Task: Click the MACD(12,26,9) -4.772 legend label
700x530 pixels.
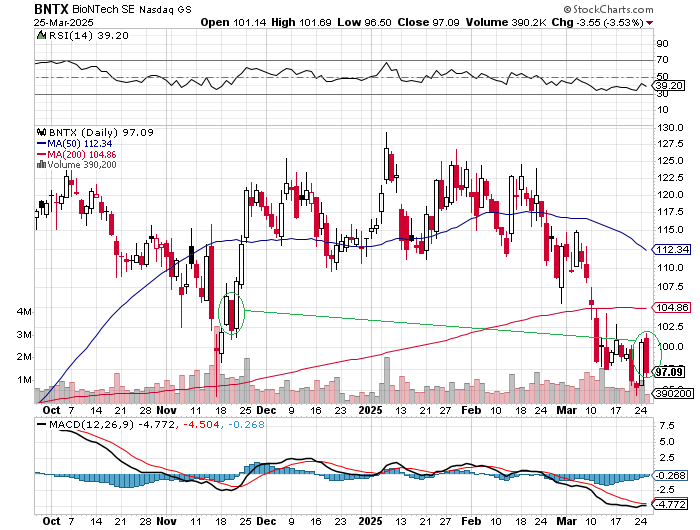Action: (x=112, y=424)
